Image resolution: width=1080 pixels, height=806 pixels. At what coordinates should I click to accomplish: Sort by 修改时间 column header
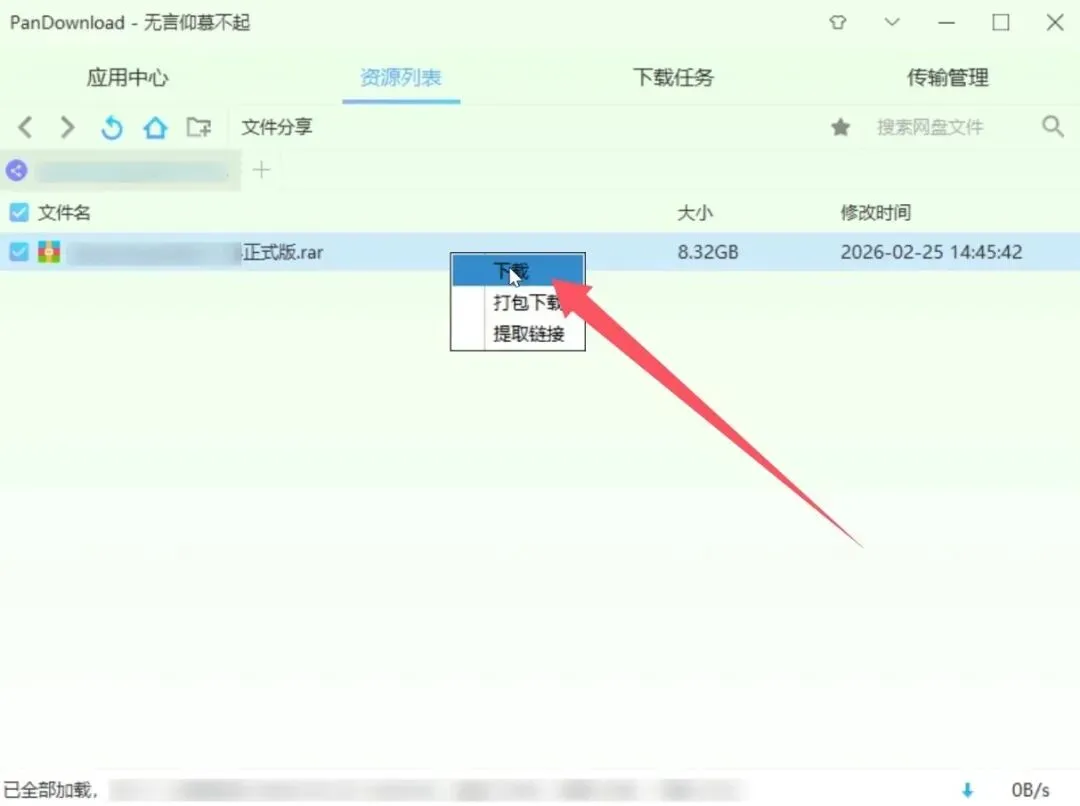point(875,212)
